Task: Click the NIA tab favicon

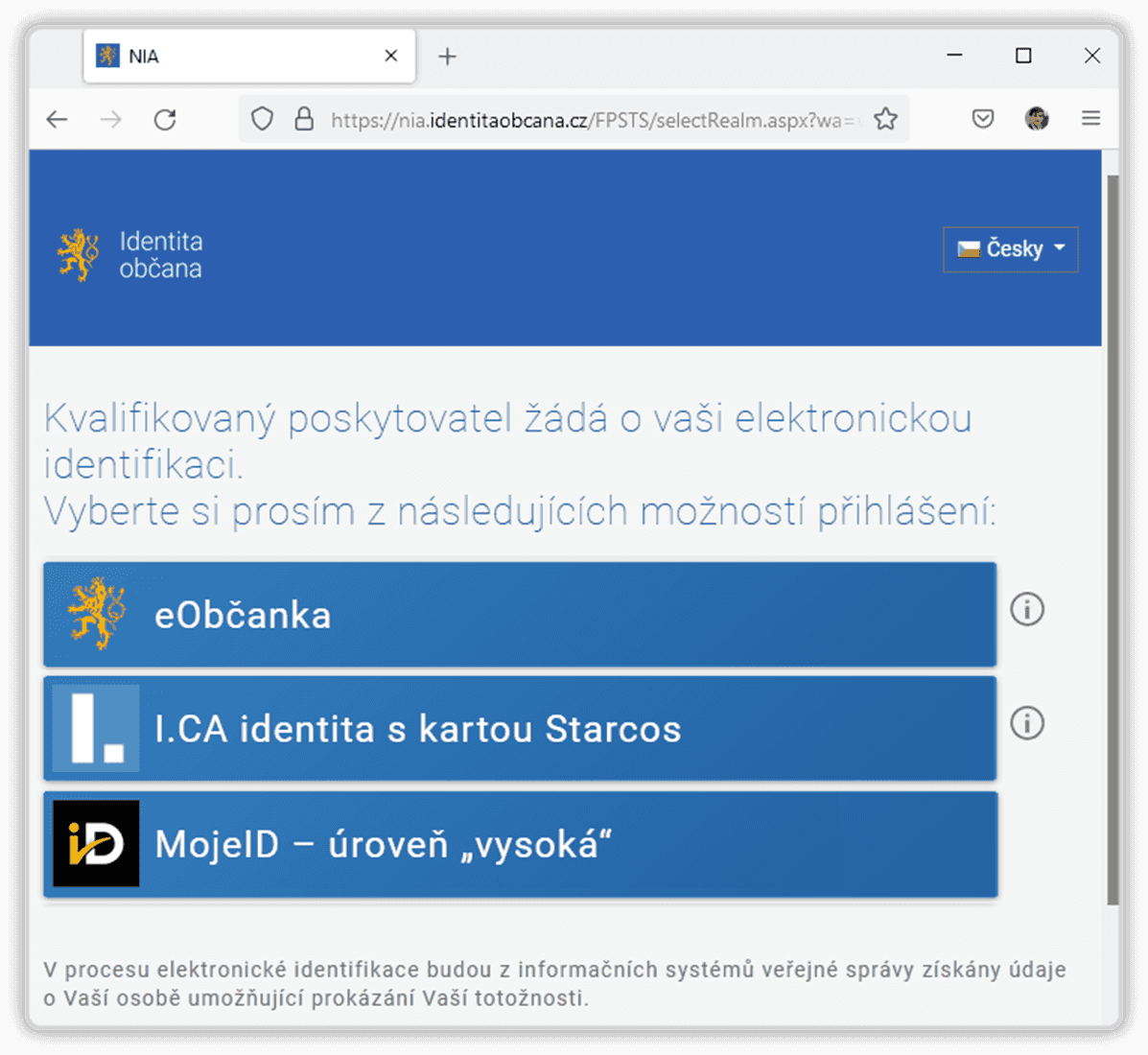Action: point(107,56)
